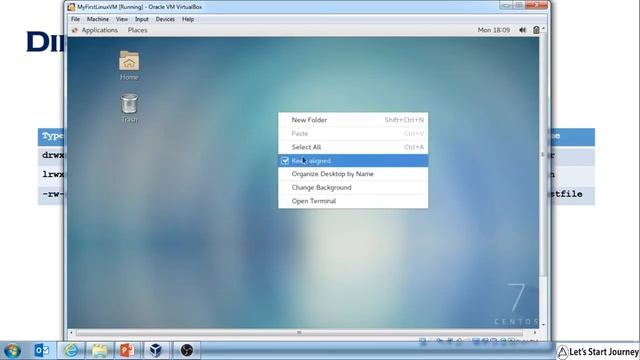Open the VirtualBox File menu
The image size is (640, 360).
tap(76, 19)
